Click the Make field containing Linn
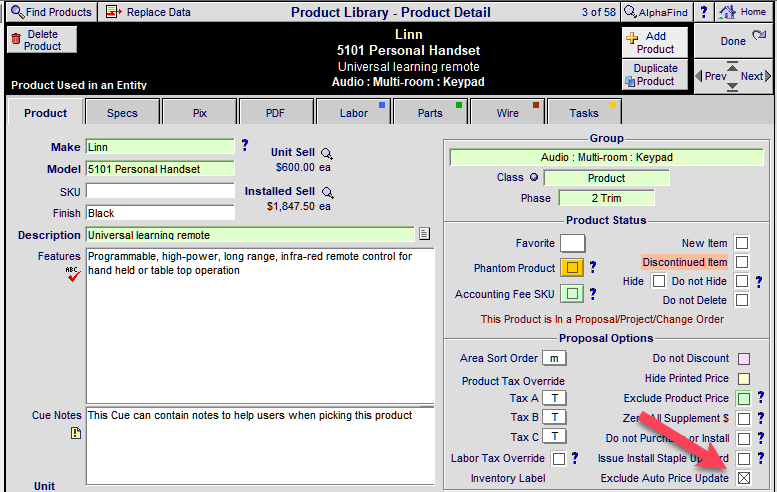This screenshot has width=777, height=492. click(x=160, y=147)
